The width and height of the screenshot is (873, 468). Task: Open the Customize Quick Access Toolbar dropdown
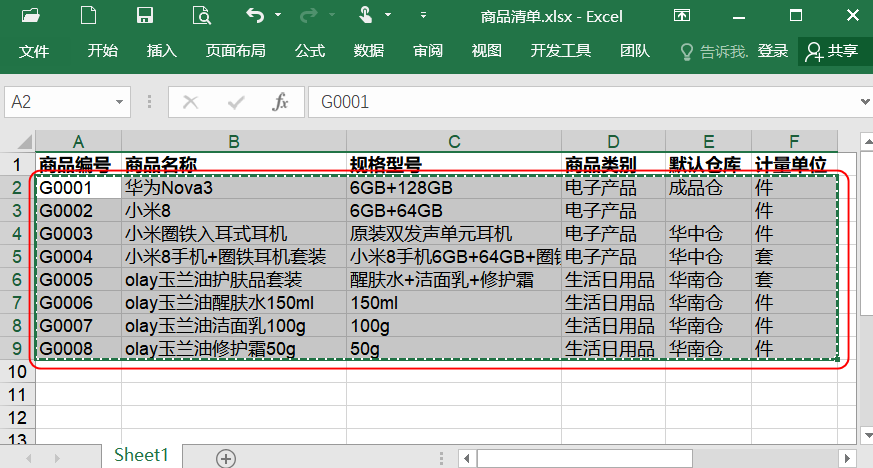coord(423,17)
